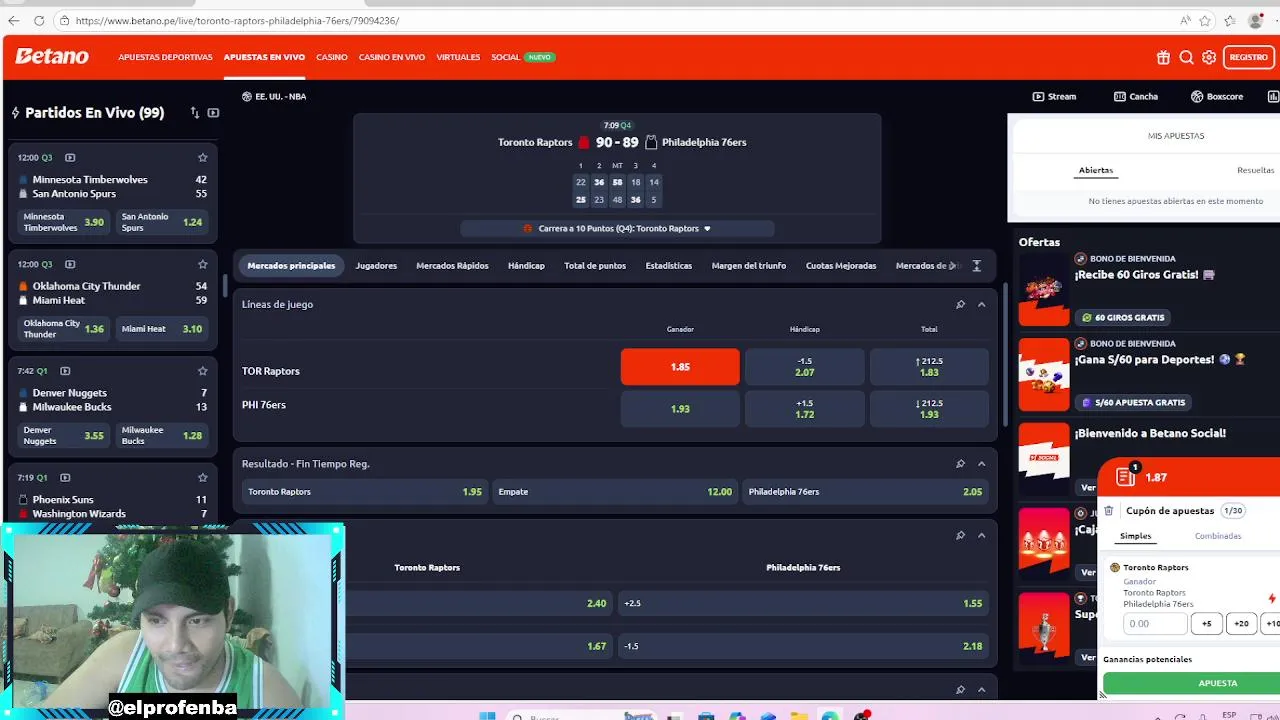1280x720 pixels.
Task: Open Social menu item
Action: (506, 57)
